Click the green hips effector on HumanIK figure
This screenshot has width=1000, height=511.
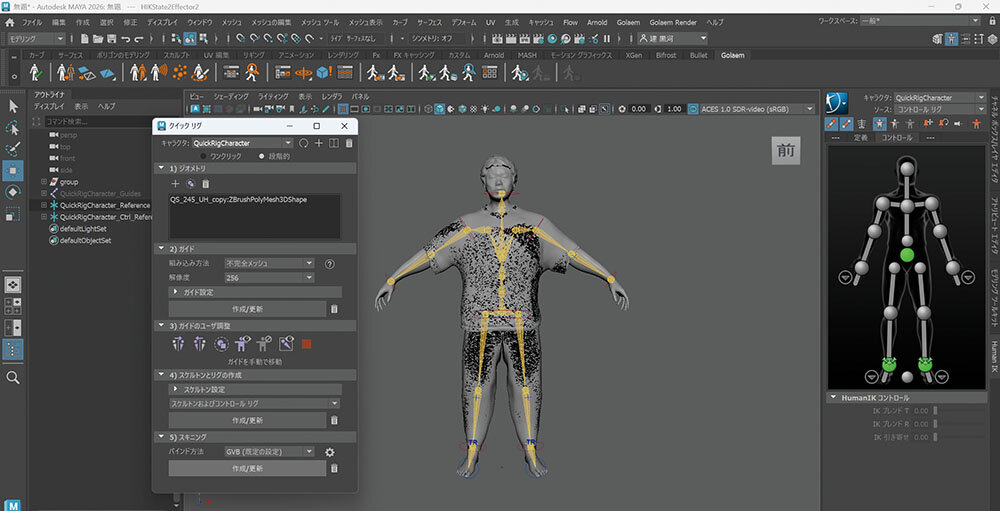point(907,256)
